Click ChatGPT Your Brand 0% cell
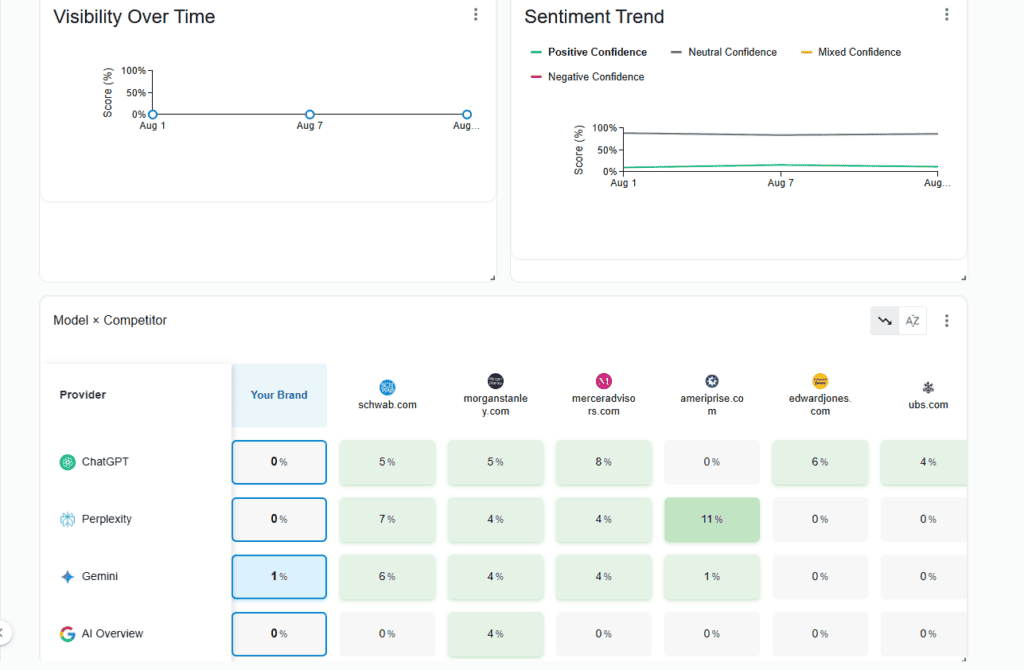Viewport: 1024px width, 670px height. point(279,462)
